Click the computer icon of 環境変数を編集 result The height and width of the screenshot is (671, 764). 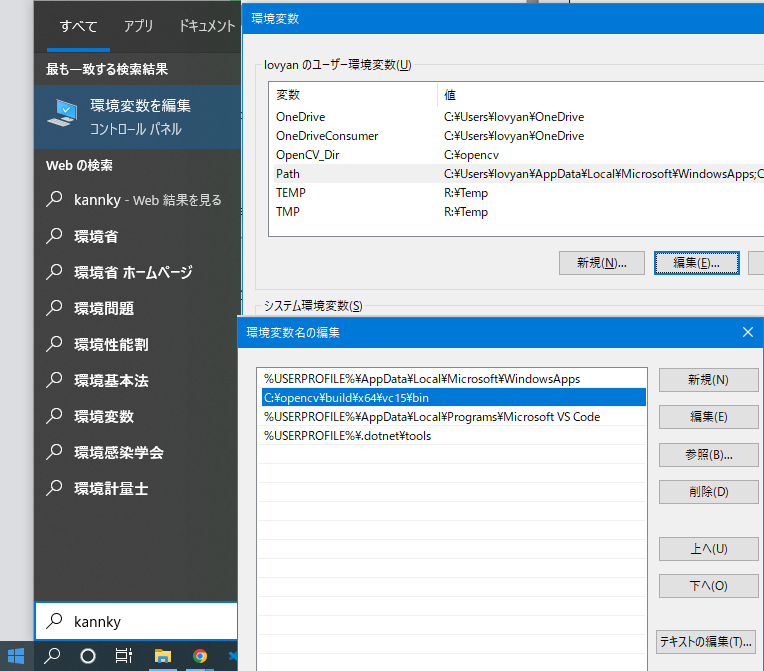(62, 113)
